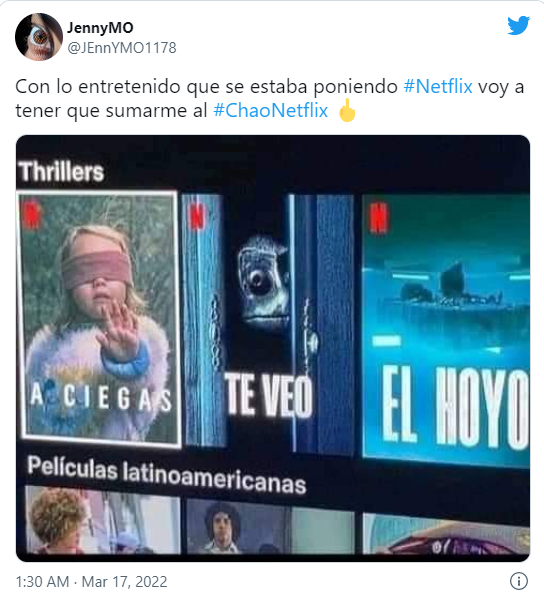Click Netflix N badge on A Ciegas poster
This screenshot has width=544, height=597.
(33, 214)
